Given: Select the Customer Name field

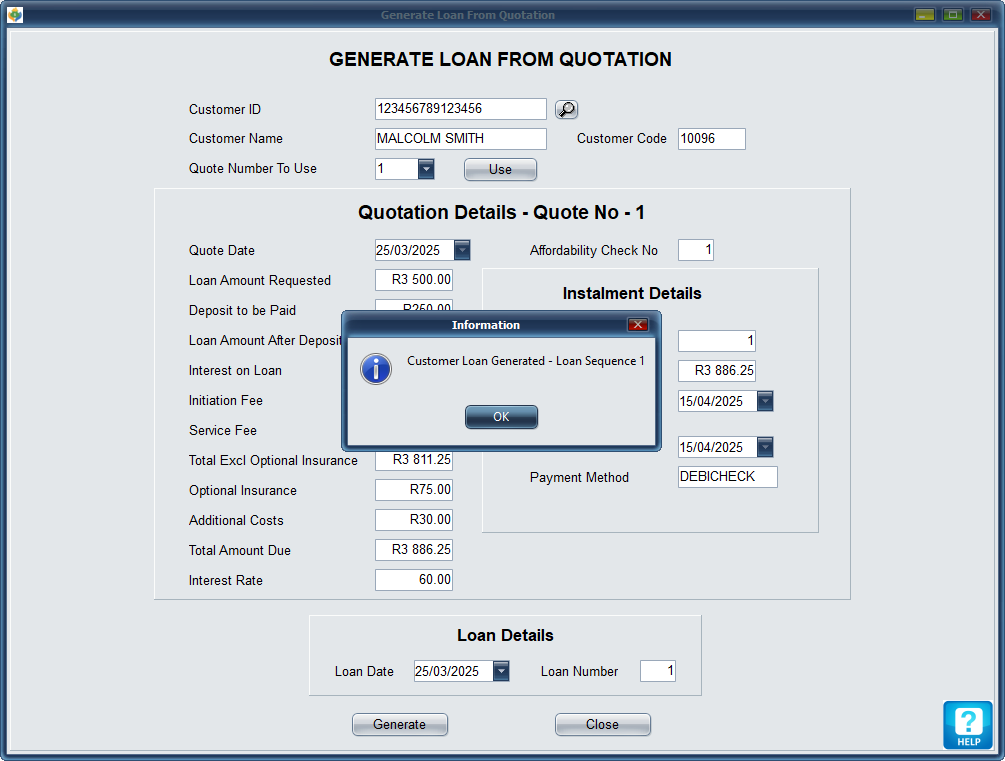Looking at the screenshot, I should pyautogui.click(x=460, y=139).
